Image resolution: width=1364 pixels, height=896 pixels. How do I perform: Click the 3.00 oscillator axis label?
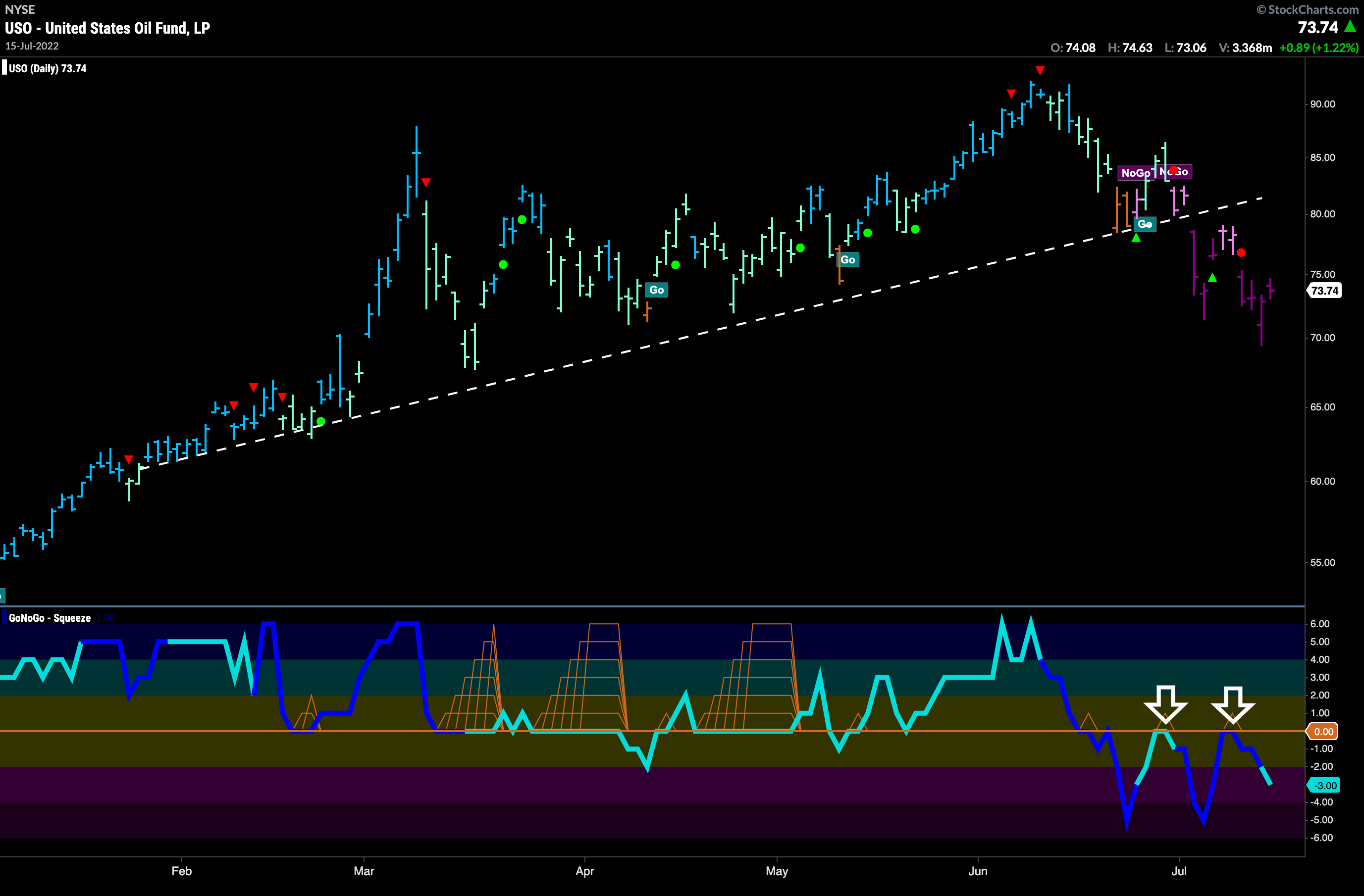coord(1320,677)
